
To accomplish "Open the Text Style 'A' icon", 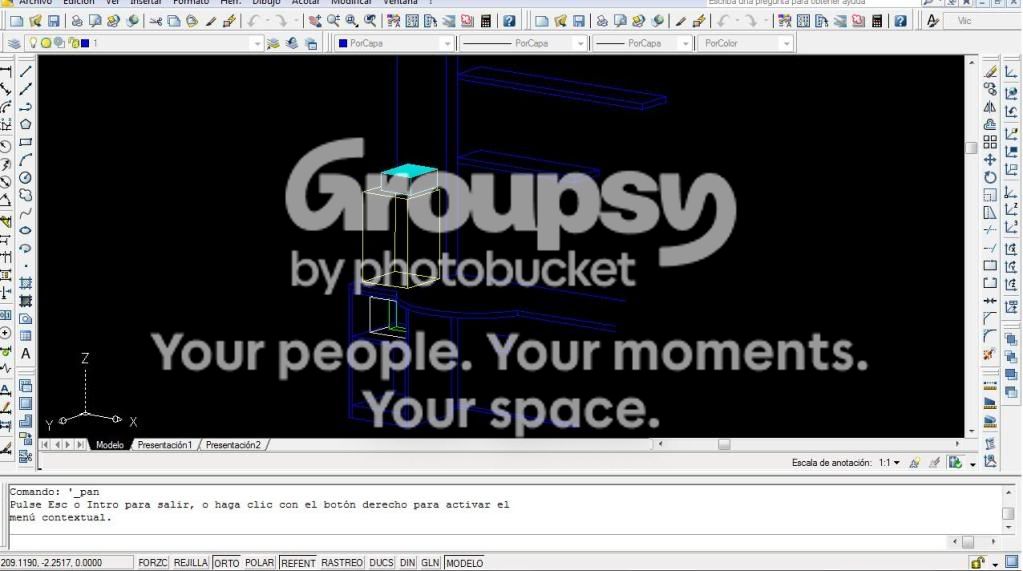I will (x=933, y=21).
